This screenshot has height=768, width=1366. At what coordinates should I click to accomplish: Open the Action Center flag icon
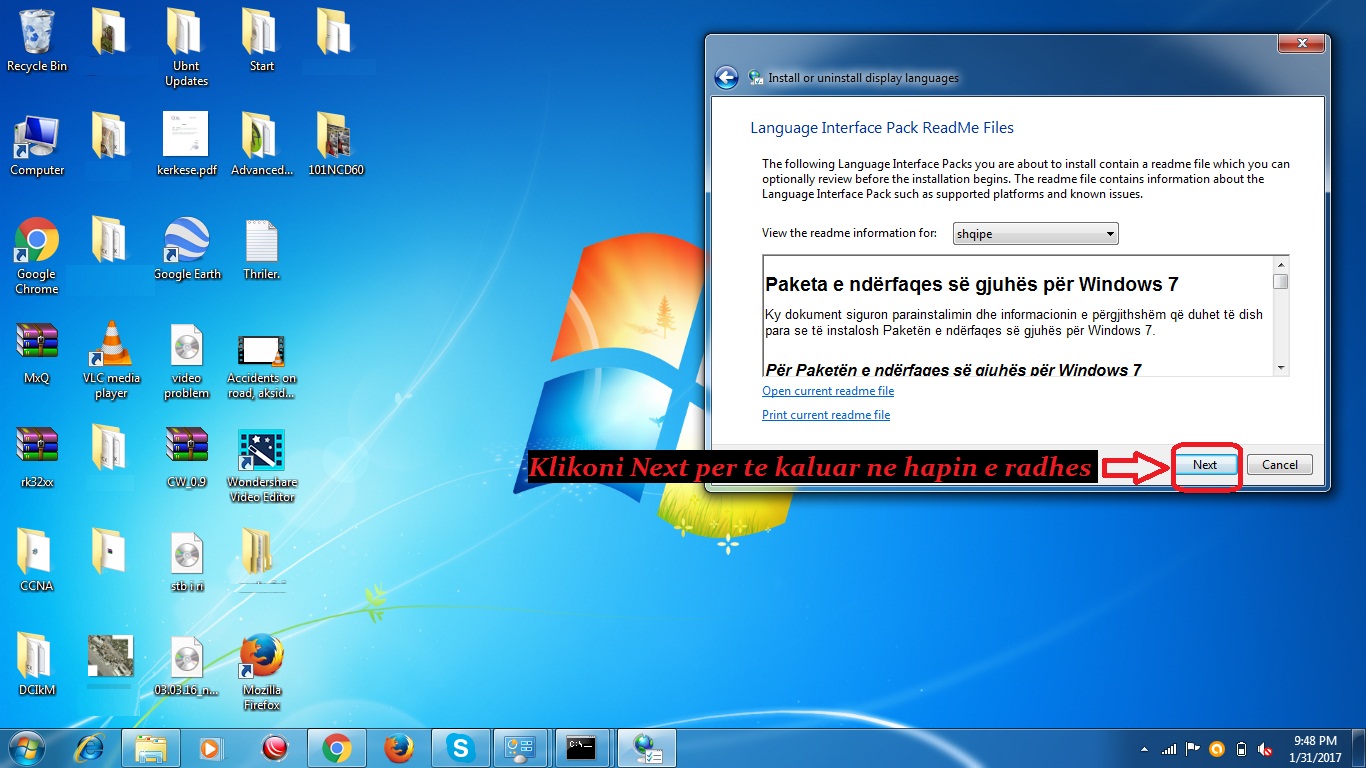1193,749
